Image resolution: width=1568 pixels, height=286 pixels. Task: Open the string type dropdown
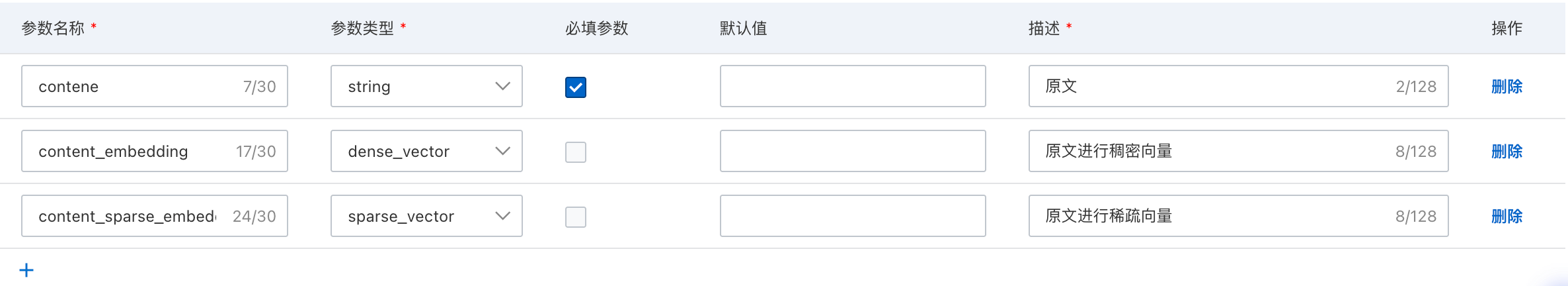click(x=426, y=86)
